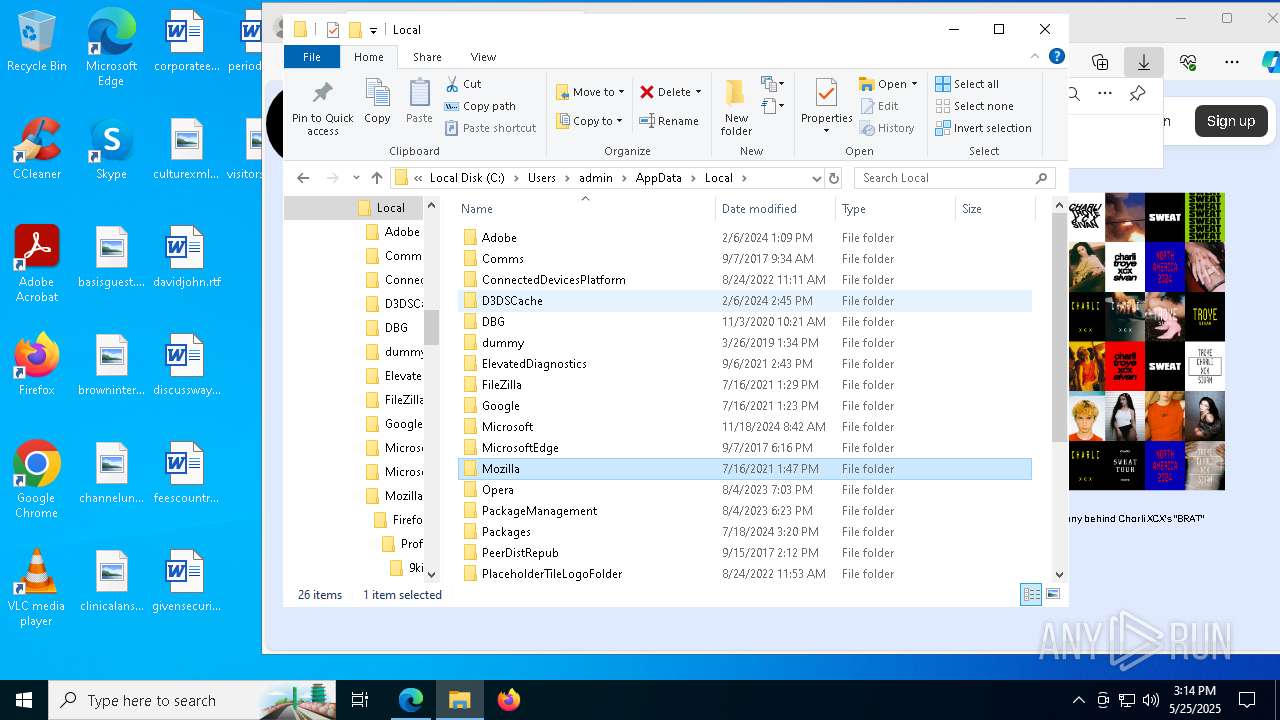Expand the Open button dropdown

click(x=914, y=84)
